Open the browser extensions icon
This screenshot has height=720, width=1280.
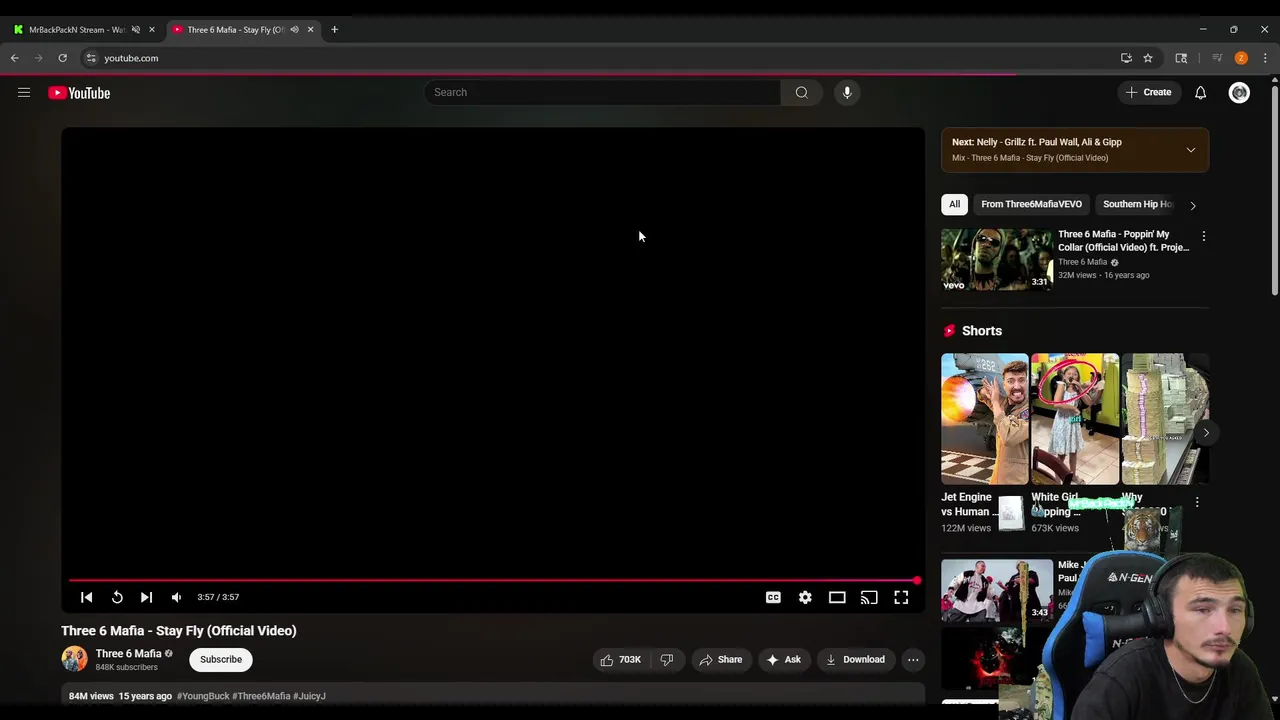[x=1181, y=58]
